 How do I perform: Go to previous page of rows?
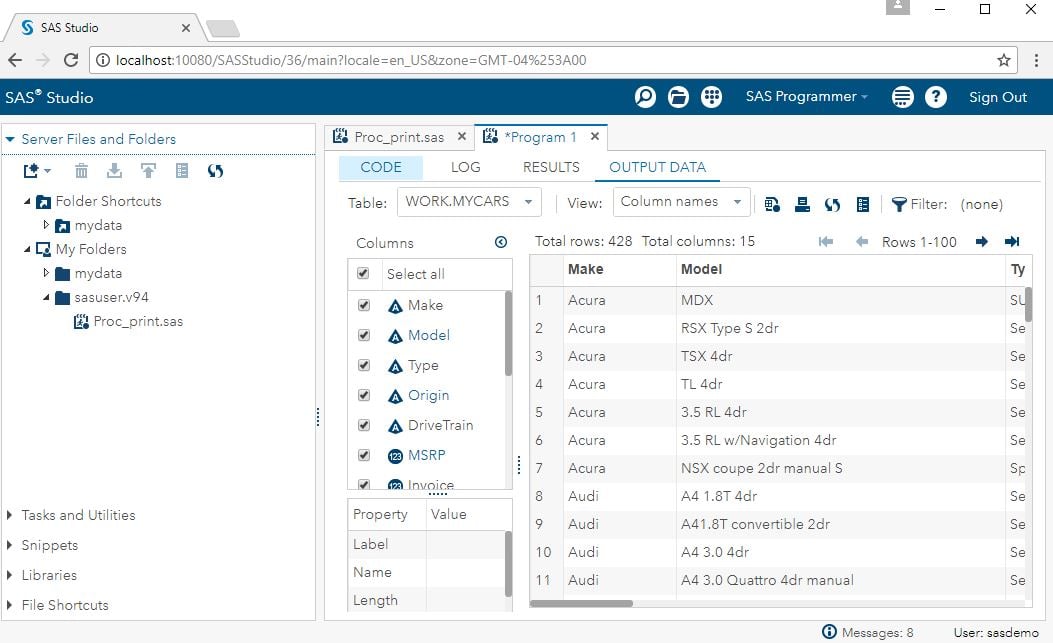click(x=862, y=241)
